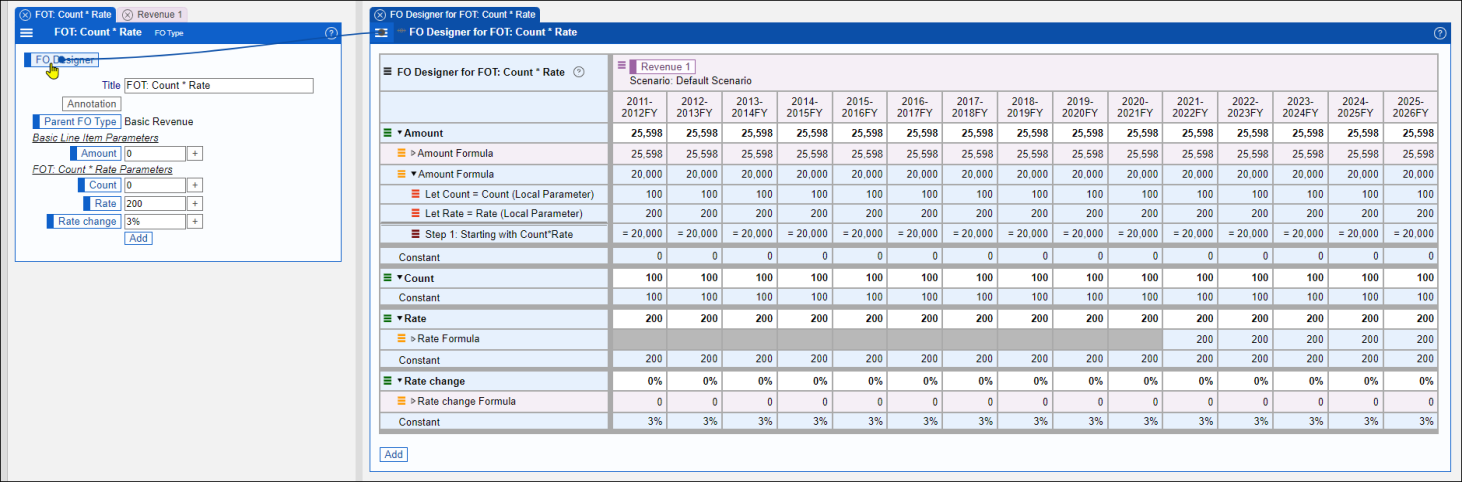Open green menu icon of Count row
The height and width of the screenshot is (482, 1462).
tap(388, 278)
